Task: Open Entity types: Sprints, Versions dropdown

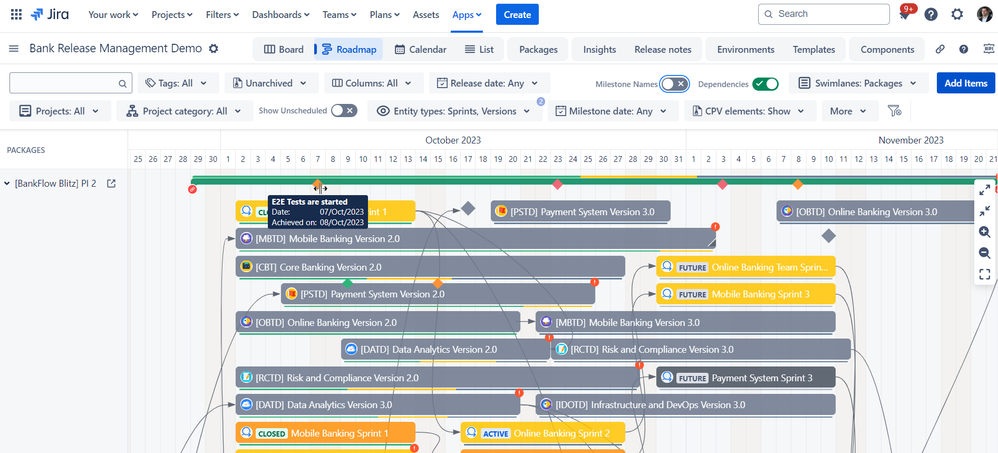Action: pyautogui.click(x=454, y=111)
